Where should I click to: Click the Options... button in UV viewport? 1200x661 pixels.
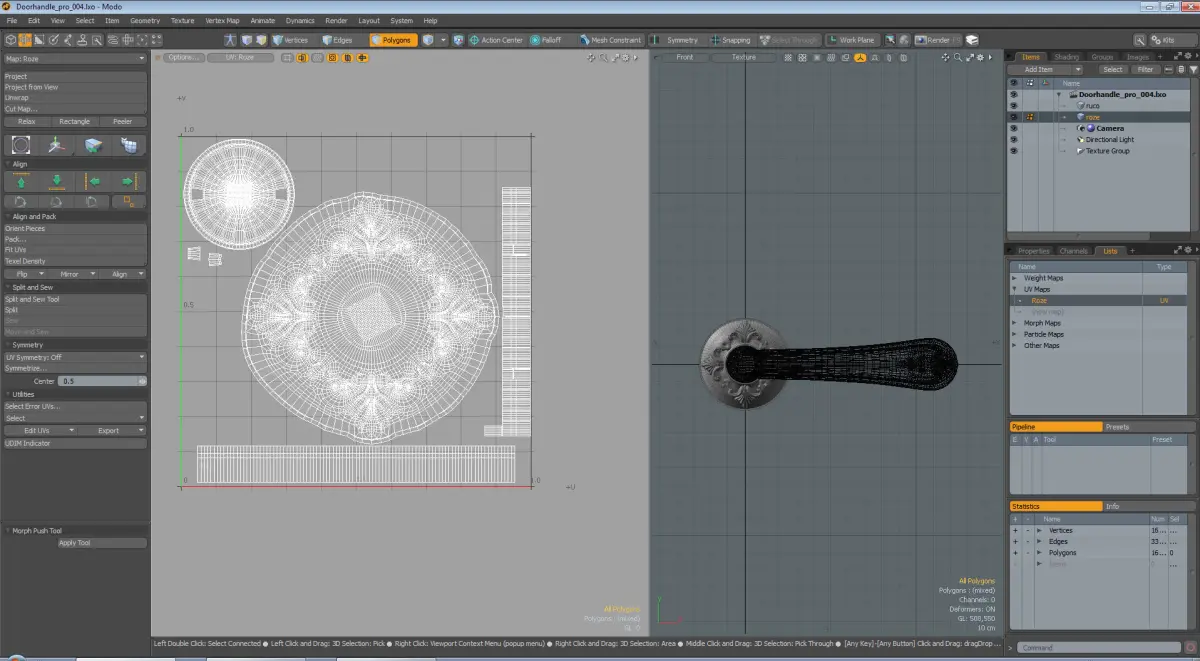(x=184, y=57)
